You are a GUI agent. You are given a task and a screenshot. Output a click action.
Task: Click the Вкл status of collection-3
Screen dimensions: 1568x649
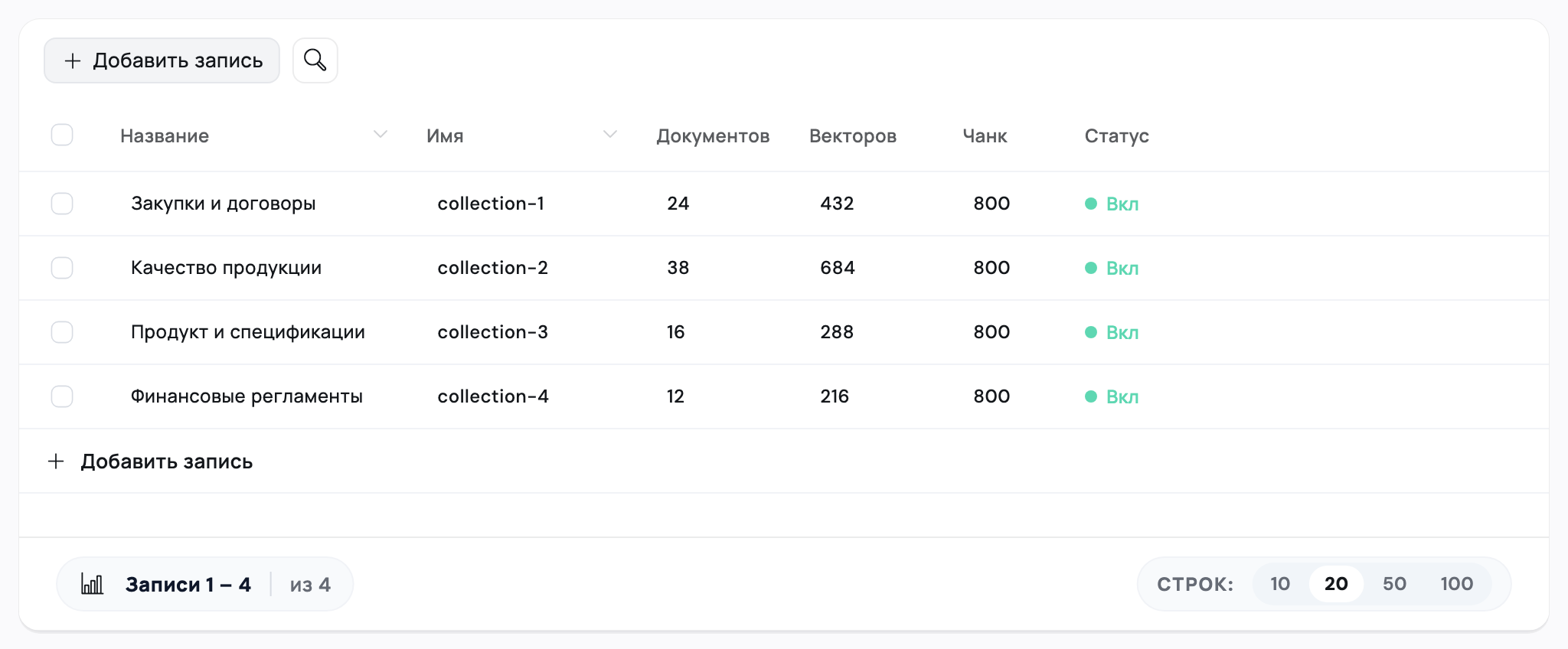click(x=1112, y=332)
